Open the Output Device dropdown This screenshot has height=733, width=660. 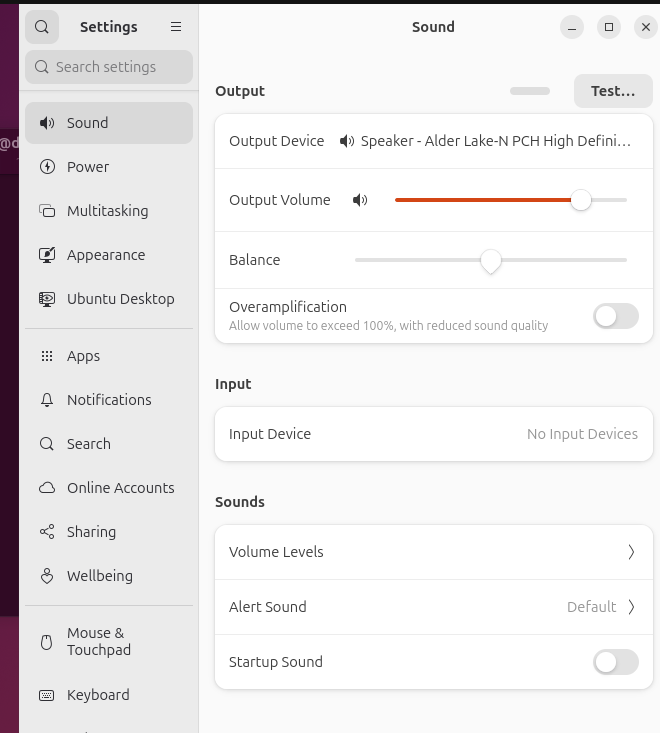[486, 141]
